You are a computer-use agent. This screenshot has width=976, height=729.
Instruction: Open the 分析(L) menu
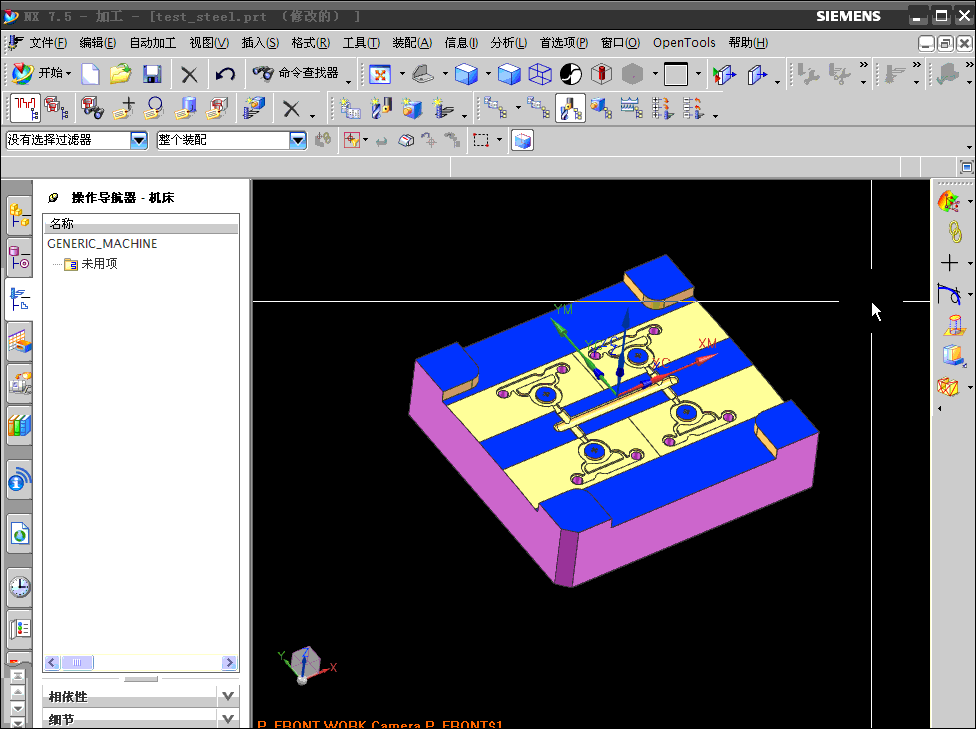(509, 43)
